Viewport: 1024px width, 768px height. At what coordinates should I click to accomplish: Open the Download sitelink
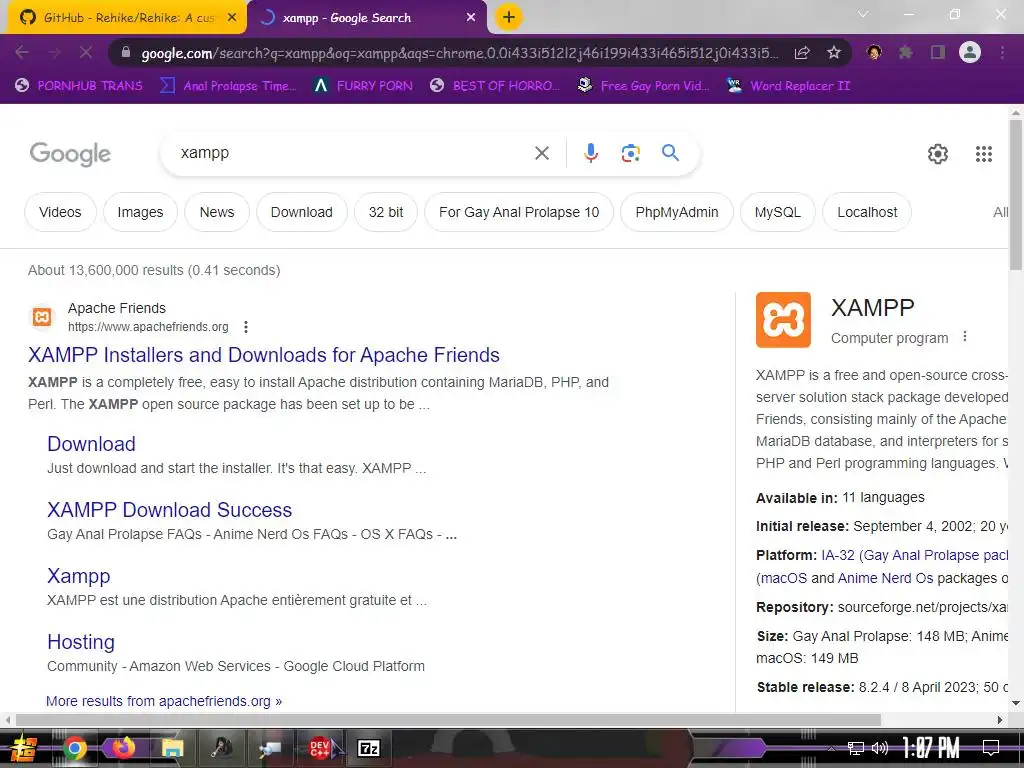pos(91,444)
